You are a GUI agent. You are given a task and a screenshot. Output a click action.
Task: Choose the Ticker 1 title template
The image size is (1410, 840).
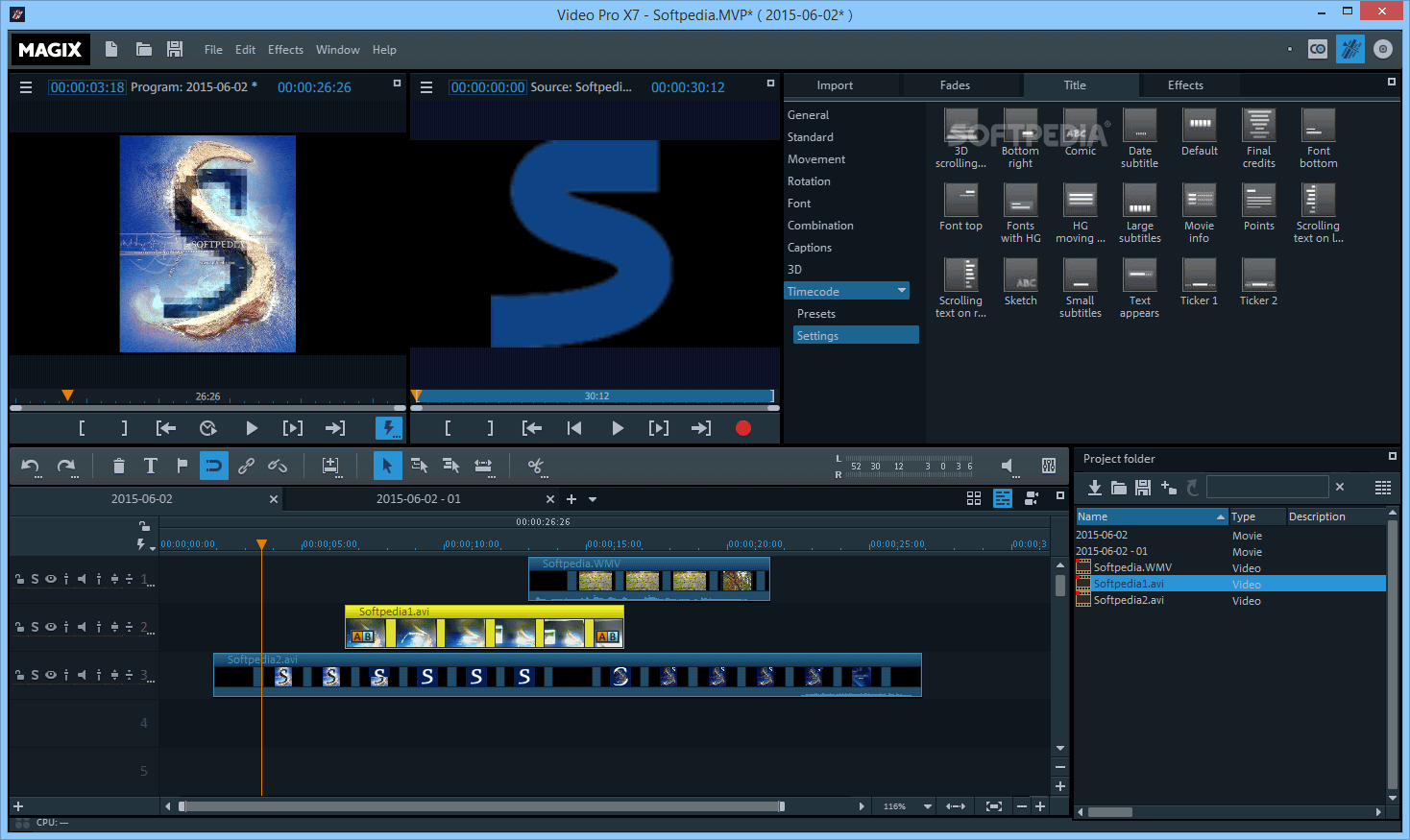(x=1200, y=282)
